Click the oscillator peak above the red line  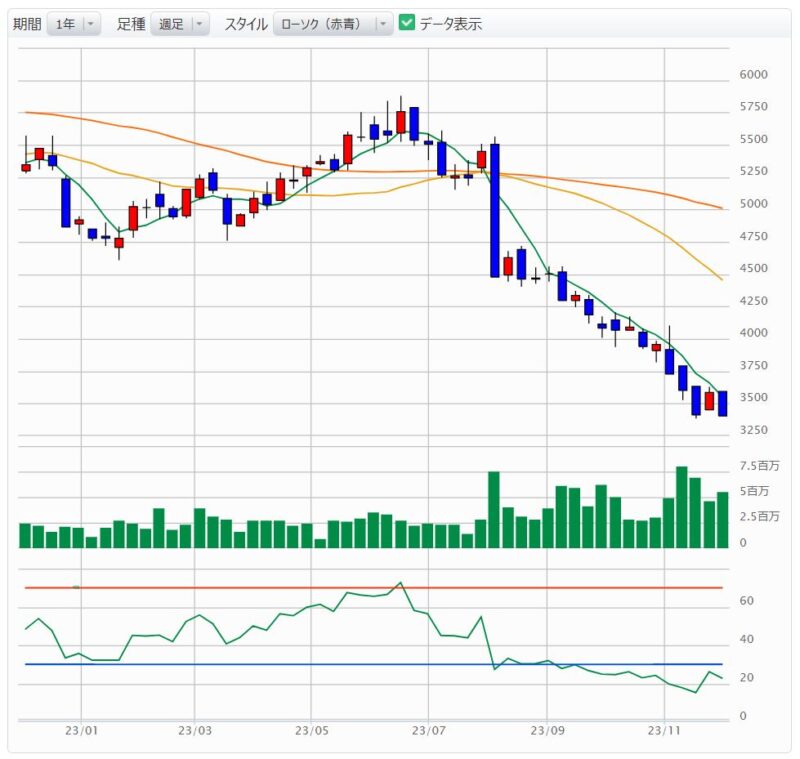(401, 583)
